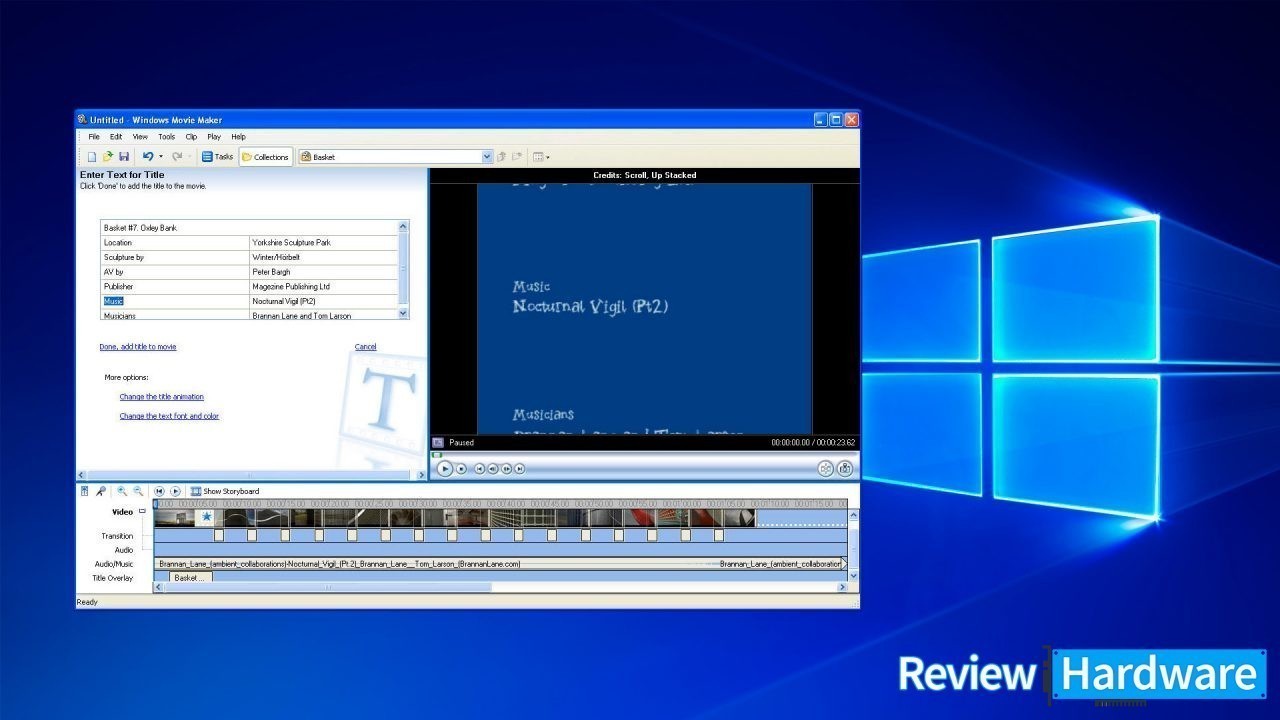Open the Play menu
Image resolution: width=1280 pixels, height=720 pixels.
(x=214, y=137)
